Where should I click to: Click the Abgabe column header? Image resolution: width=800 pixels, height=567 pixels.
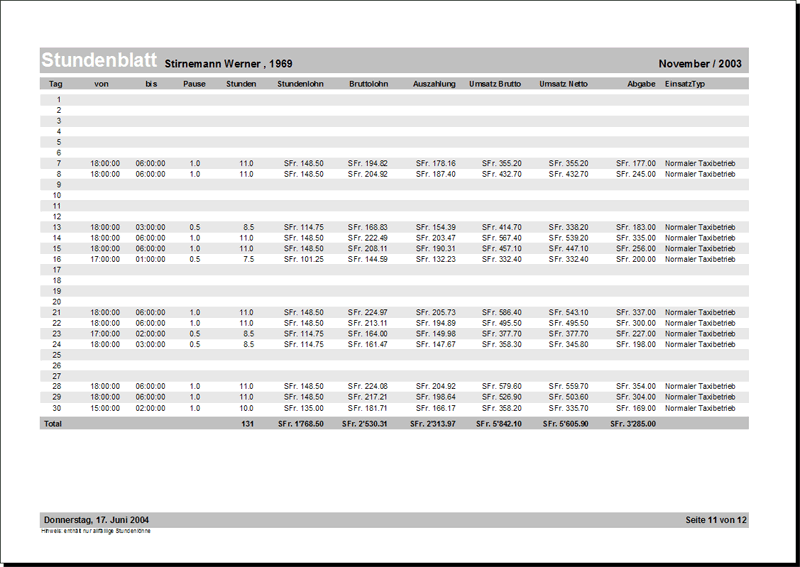[x=641, y=84]
